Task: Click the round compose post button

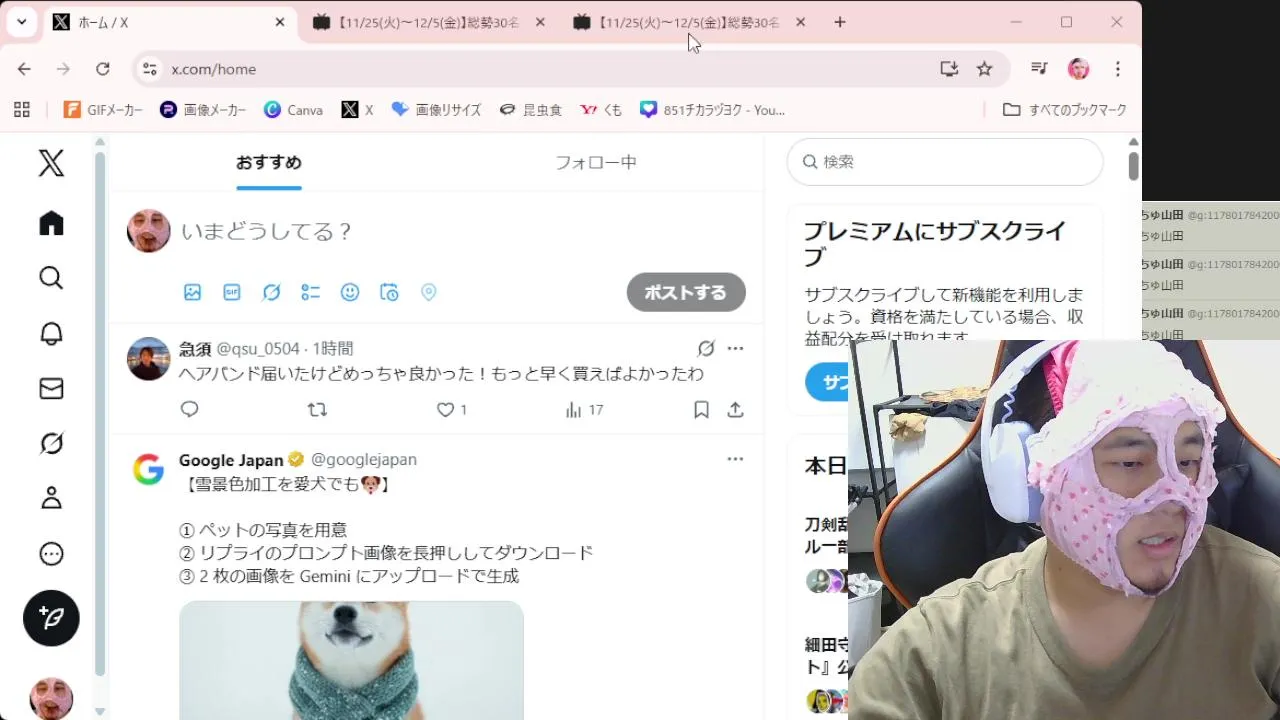Action: pos(51,618)
